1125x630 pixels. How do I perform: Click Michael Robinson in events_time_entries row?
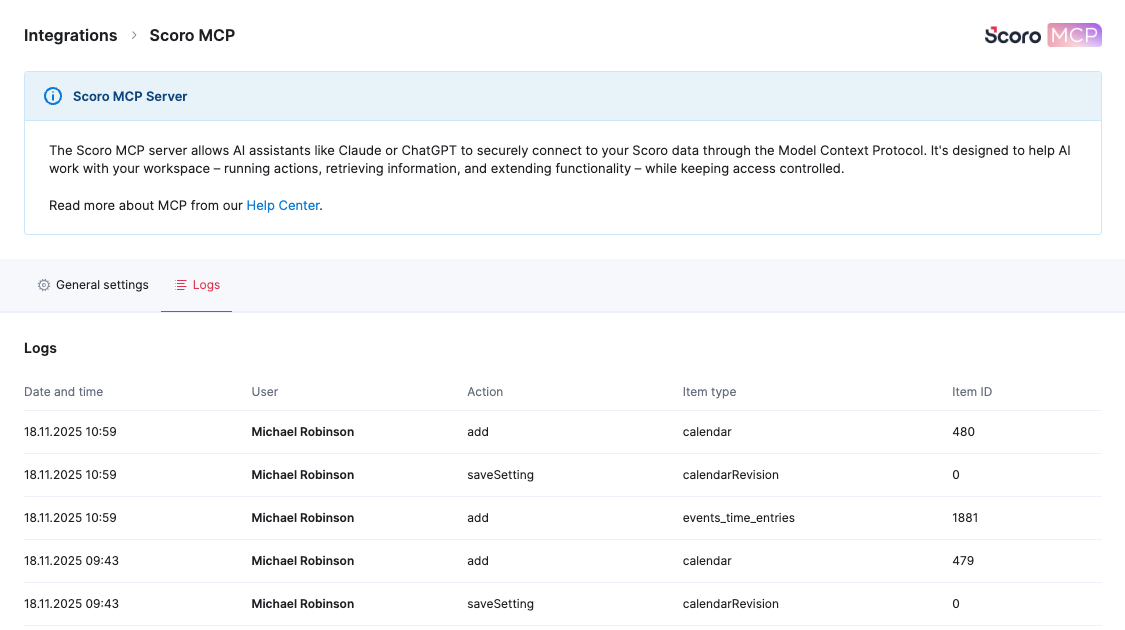point(303,518)
